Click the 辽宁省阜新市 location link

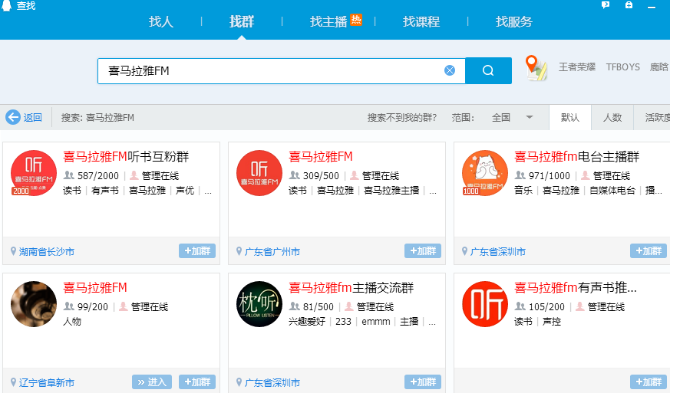(x=47, y=382)
